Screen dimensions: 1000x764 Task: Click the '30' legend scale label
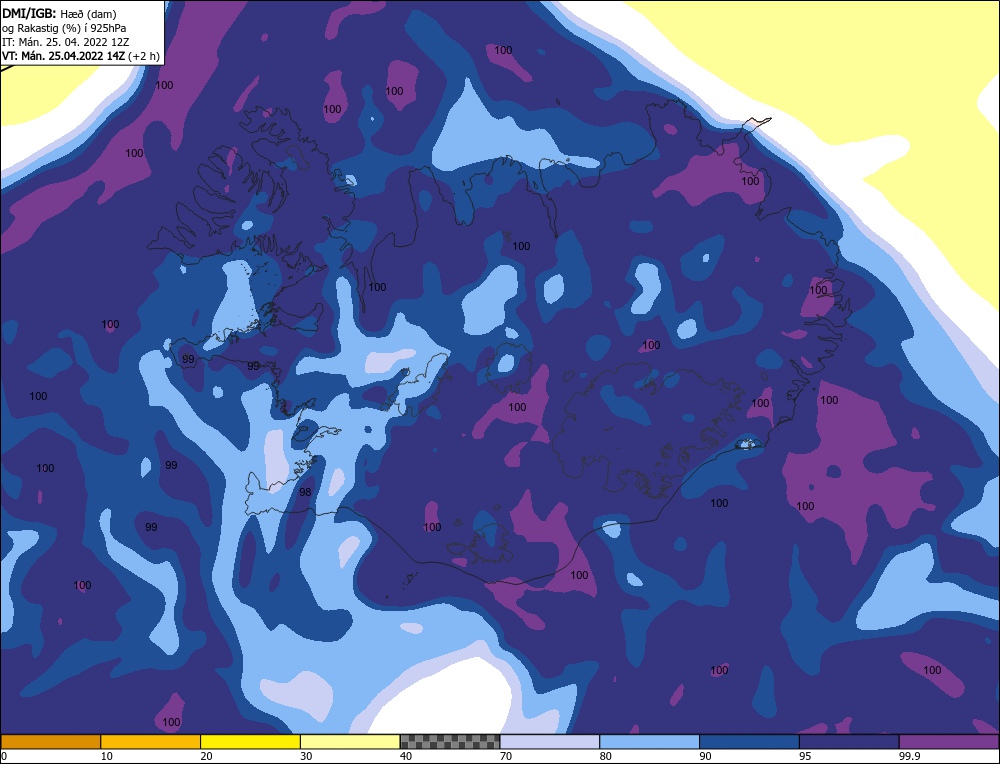point(306,756)
